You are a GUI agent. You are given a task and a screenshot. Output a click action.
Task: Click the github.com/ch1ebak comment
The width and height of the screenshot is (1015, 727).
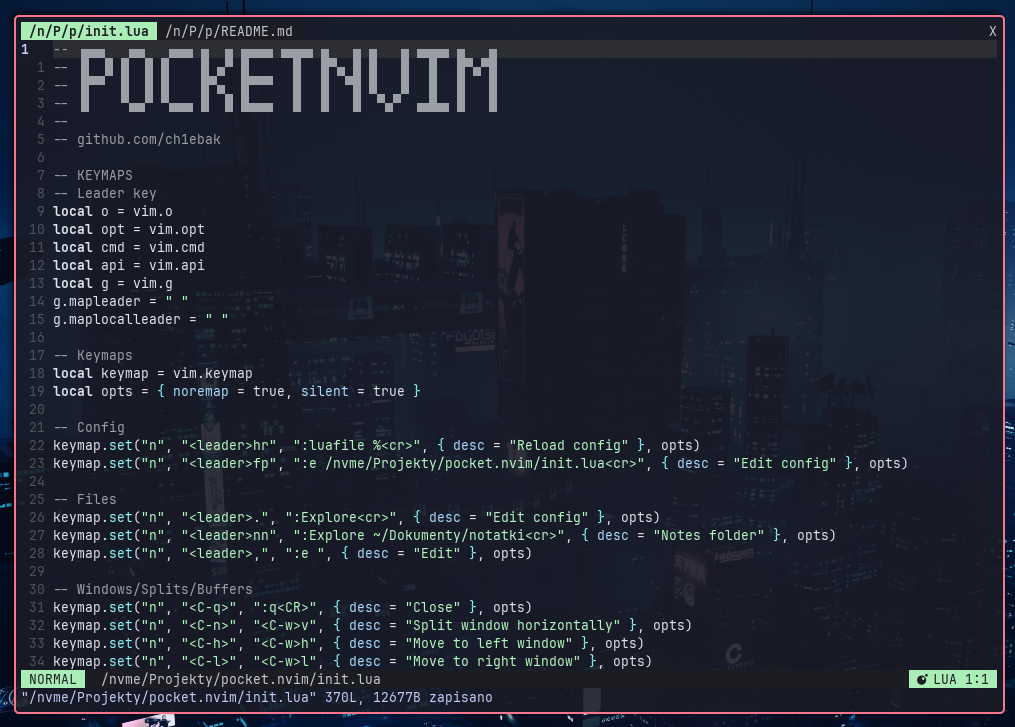coord(149,139)
